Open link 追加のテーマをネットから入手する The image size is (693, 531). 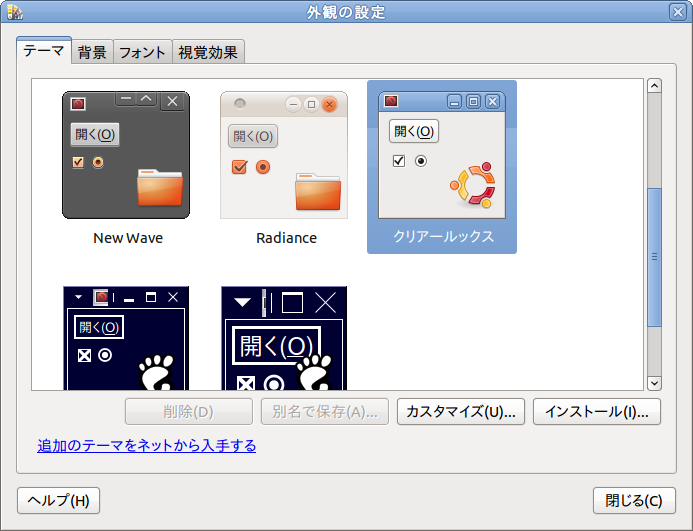coord(147,445)
